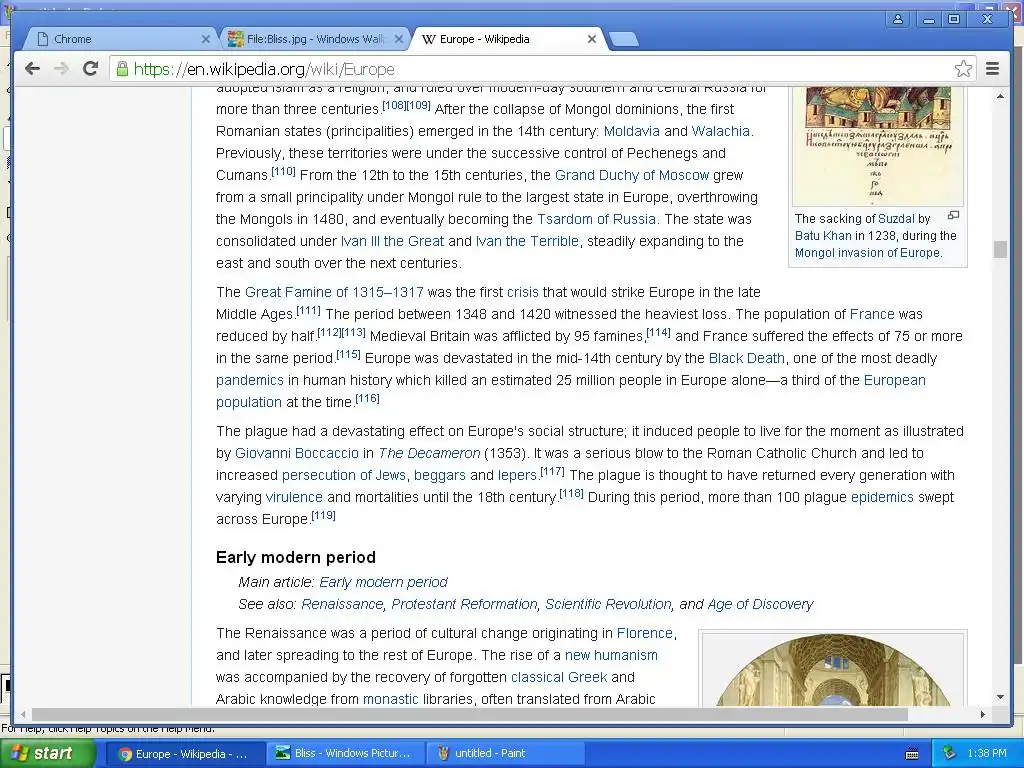Open Ivan the Terrible link
Screen dimensions: 1024x768
(527, 242)
